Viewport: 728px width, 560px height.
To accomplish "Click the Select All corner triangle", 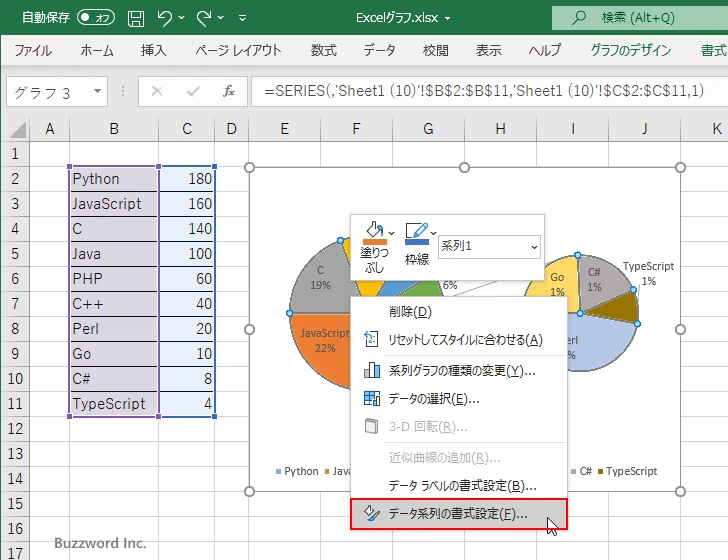I will click(x=17, y=129).
